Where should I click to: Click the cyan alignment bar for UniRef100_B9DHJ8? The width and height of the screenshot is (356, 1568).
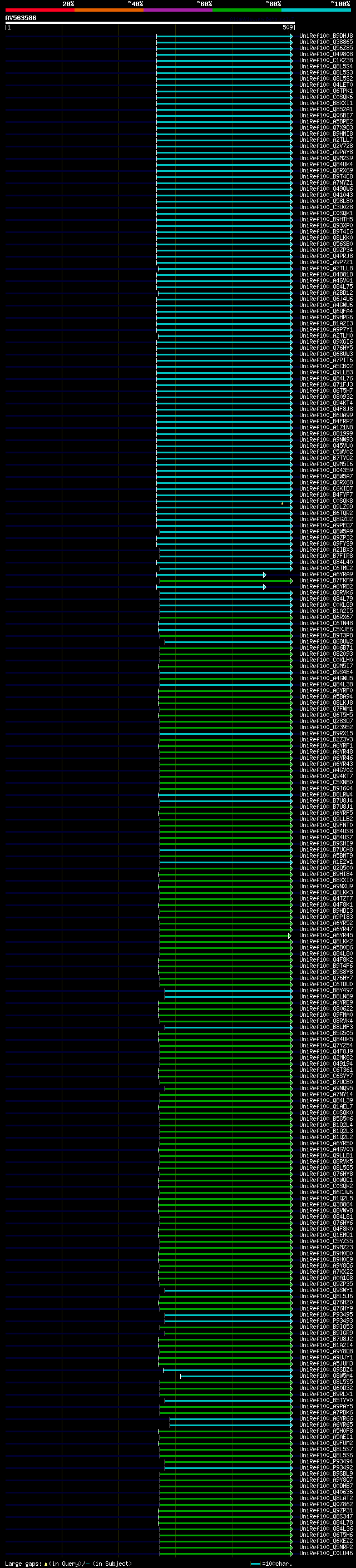pos(224,36)
